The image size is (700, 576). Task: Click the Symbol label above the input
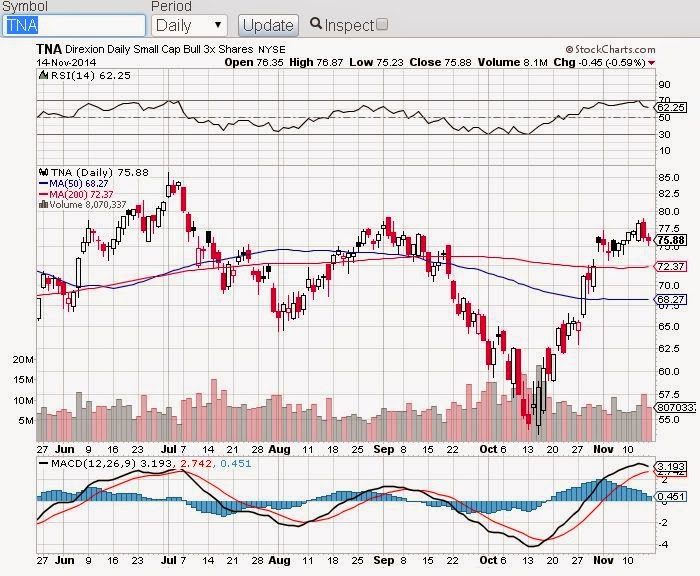(x=25, y=6)
